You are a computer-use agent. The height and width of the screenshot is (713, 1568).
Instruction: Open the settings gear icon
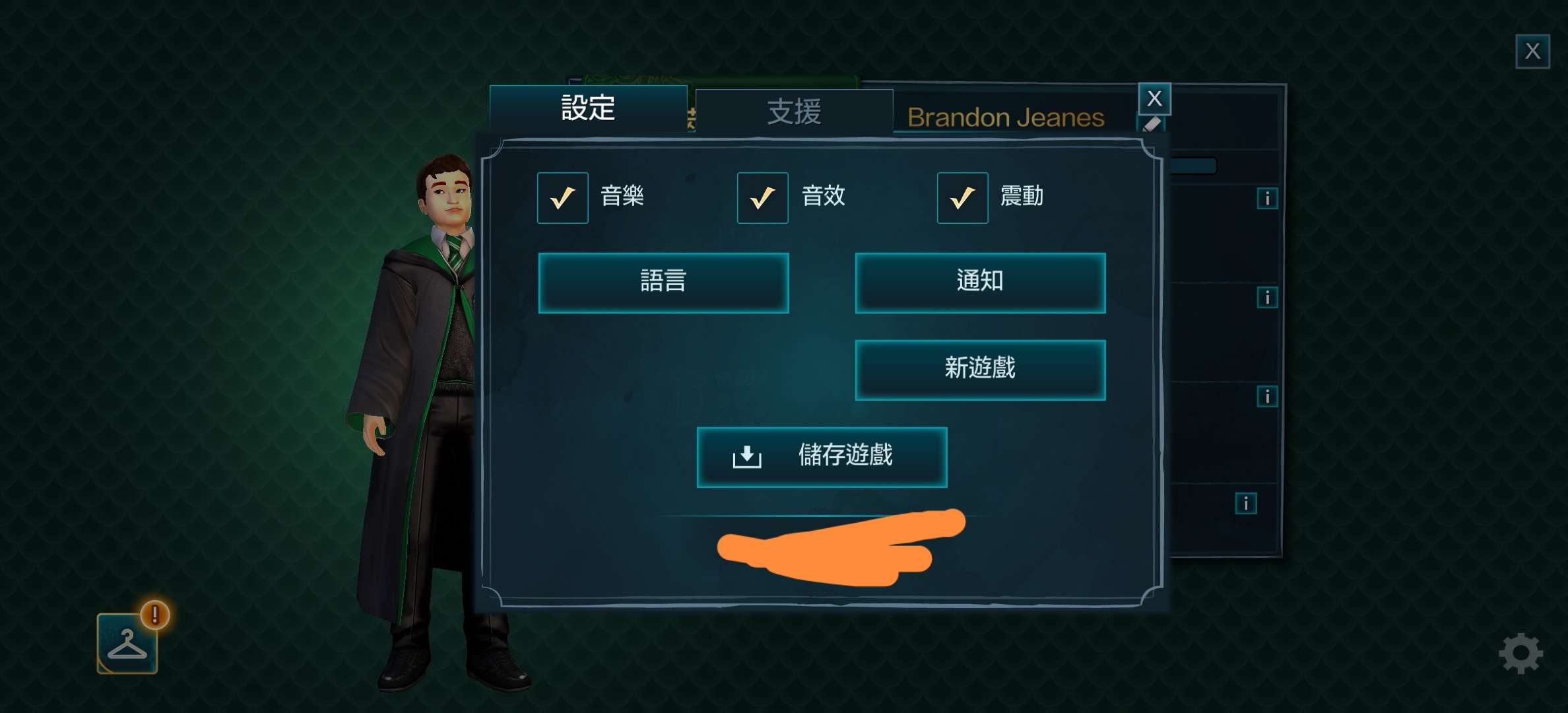pyautogui.click(x=1520, y=654)
